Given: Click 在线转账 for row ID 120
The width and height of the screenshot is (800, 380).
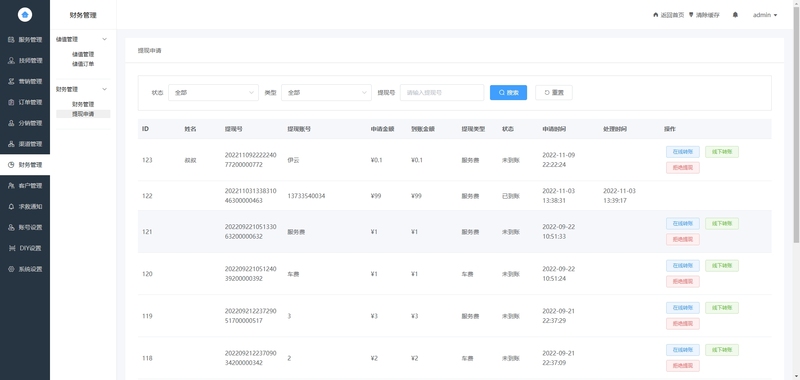Looking at the screenshot, I should pos(683,266).
